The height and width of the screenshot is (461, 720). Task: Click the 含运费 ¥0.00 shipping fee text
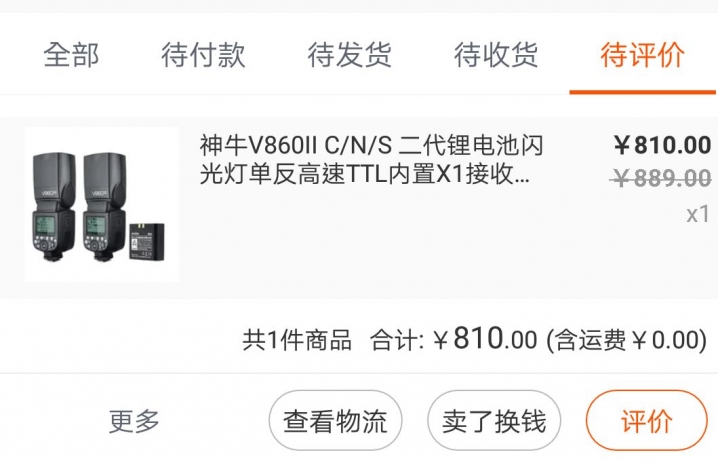pos(626,340)
